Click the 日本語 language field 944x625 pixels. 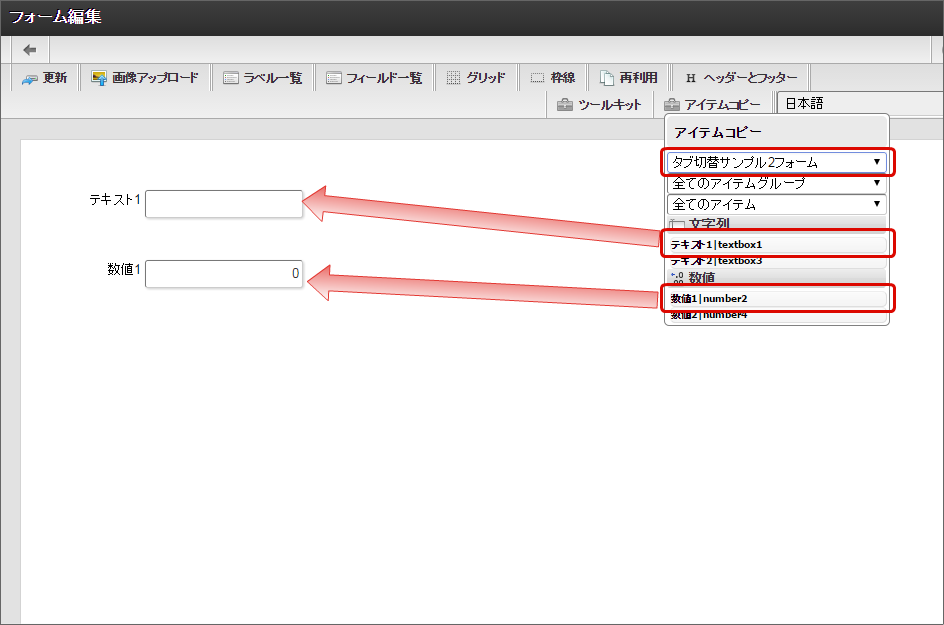(860, 104)
